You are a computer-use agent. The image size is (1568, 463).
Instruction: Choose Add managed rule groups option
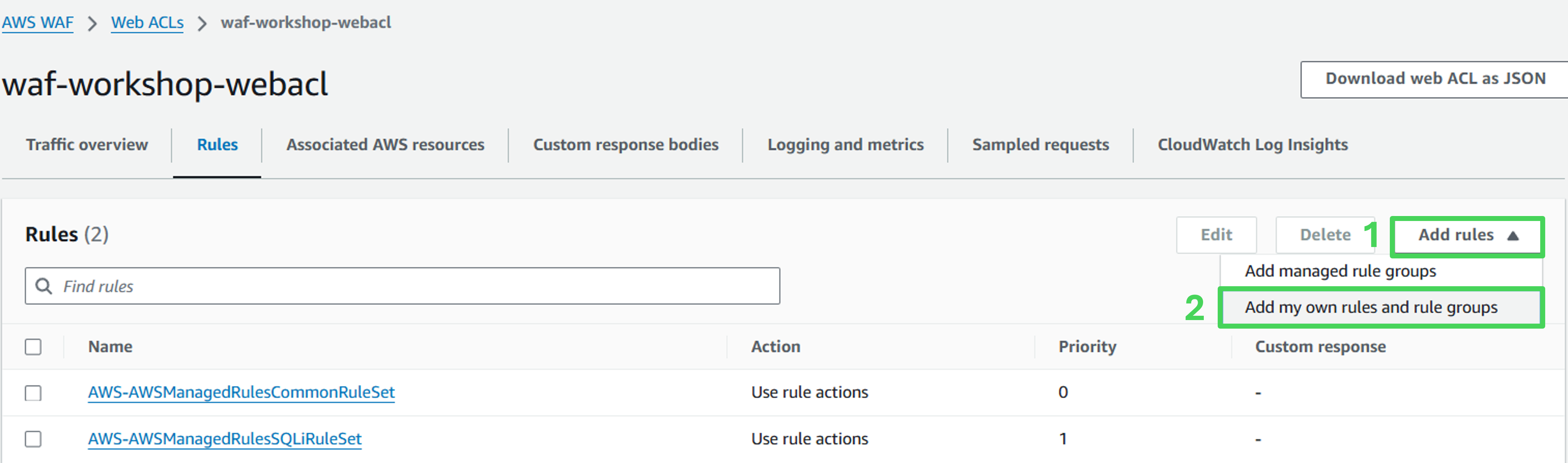(x=1340, y=271)
